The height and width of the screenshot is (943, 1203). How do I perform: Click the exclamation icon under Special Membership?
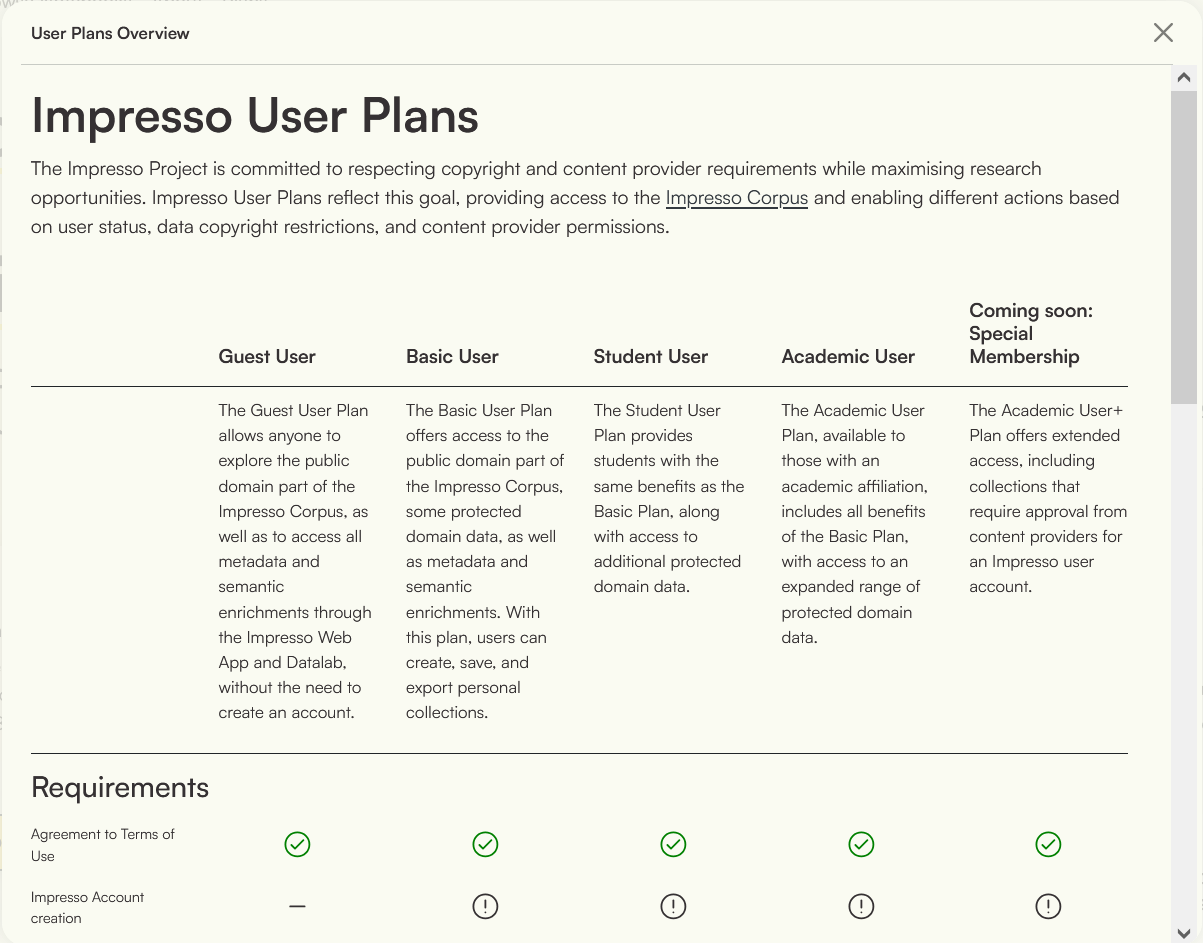[1048, 906]
